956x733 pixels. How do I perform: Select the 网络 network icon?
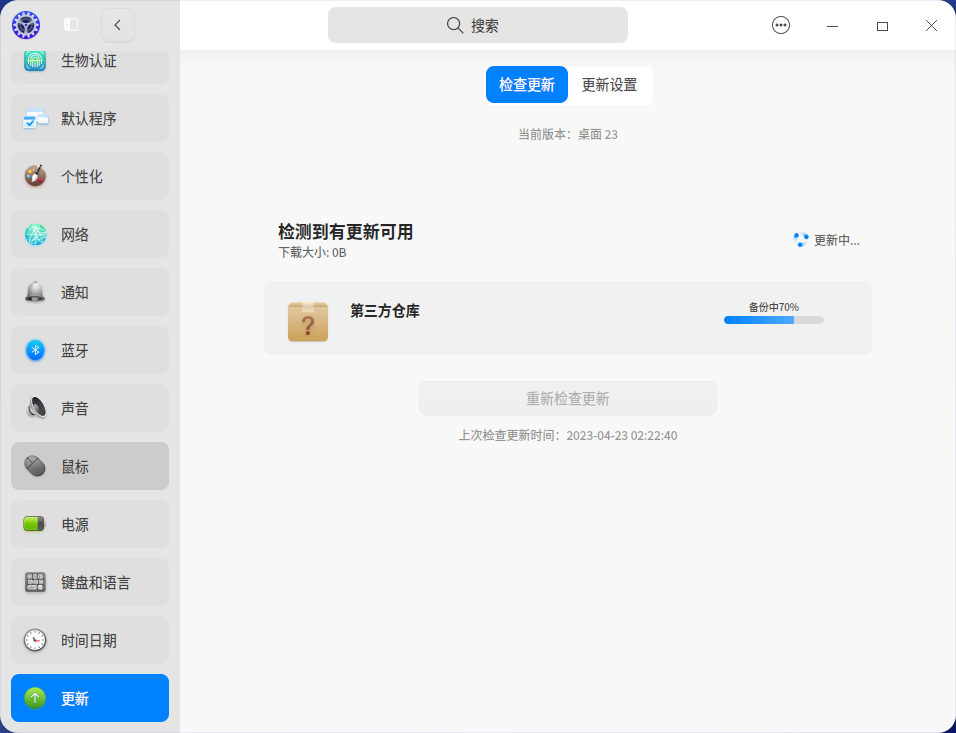pos(36,234)
